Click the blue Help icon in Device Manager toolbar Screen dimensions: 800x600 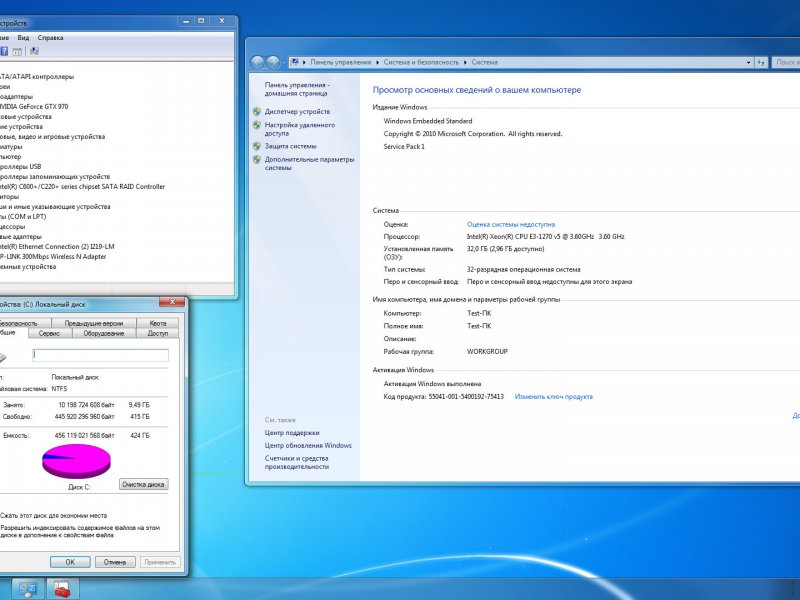tap(4, 51)
